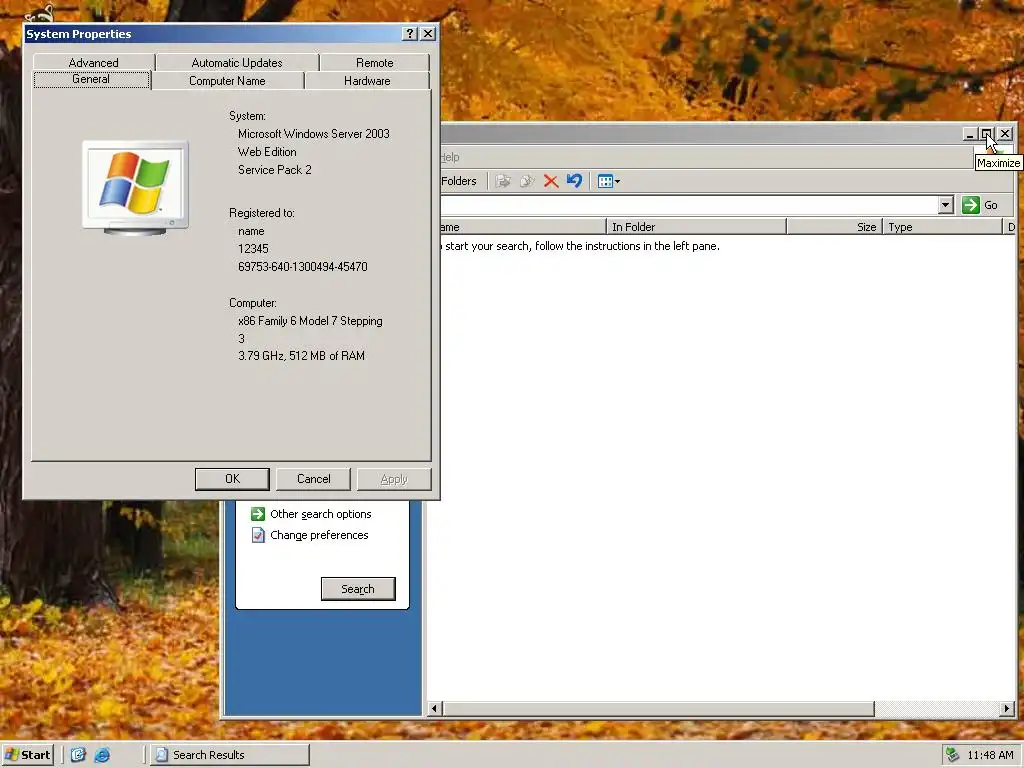The height and width of the screenshot is (768, 1024).
Task: Close the System Properties dialog
Action: tap(428, 34)
